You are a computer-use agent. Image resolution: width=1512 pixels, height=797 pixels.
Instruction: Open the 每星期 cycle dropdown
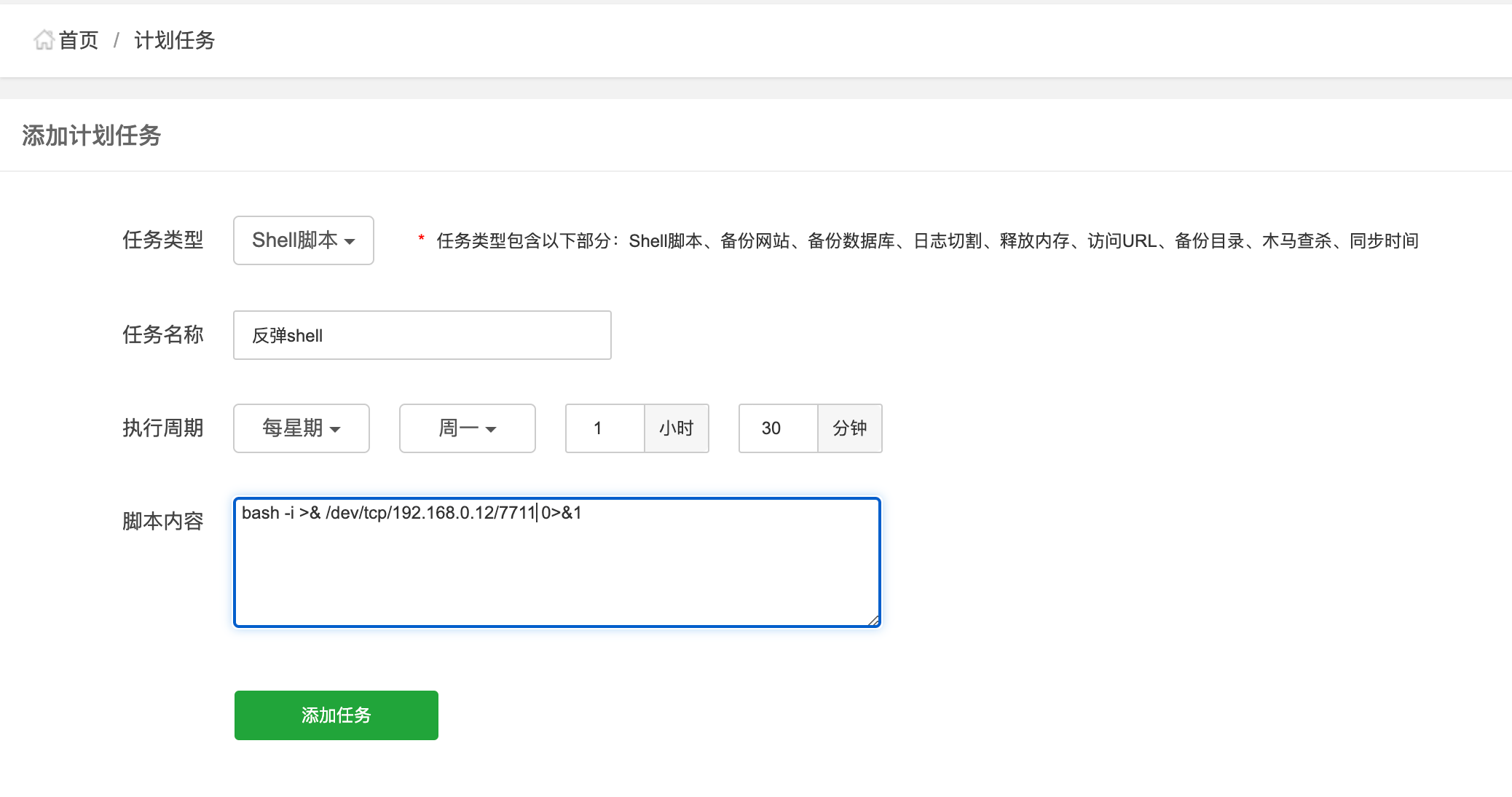[301, 428]
